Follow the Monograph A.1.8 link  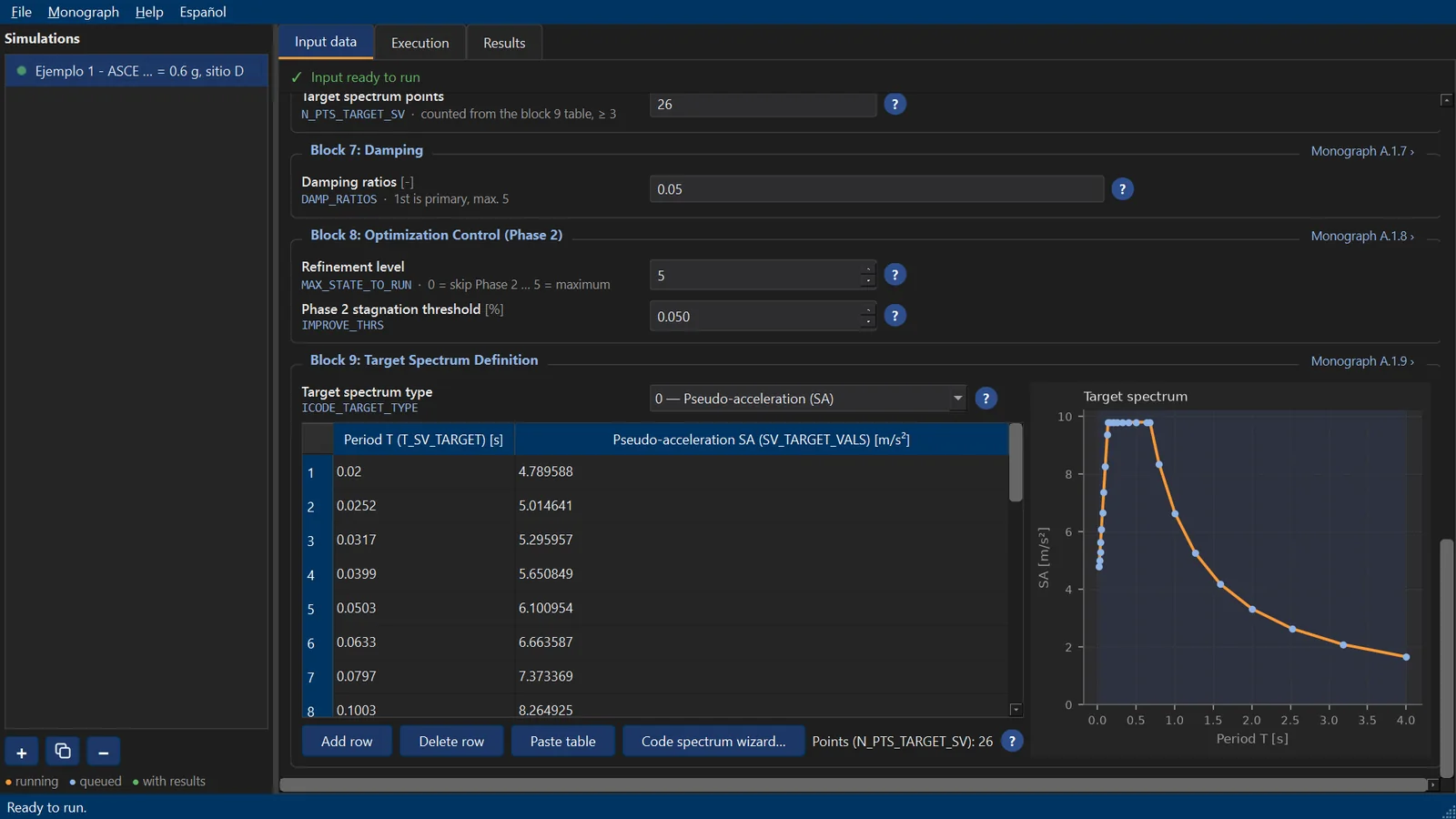[x=1362, y=236]
